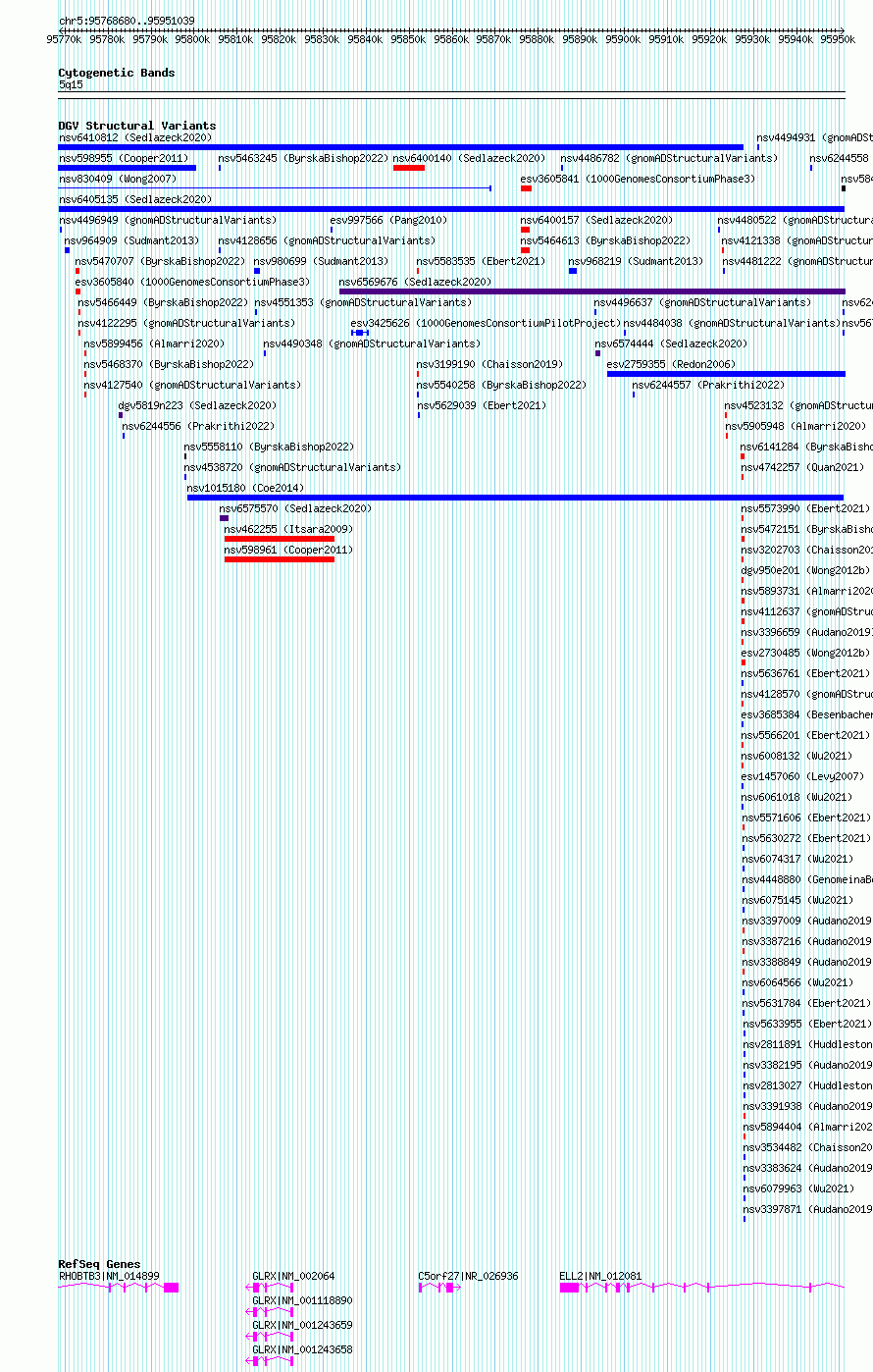
Task: Select the nsv598955 (Cooper2011) variant label
Action: (x=124, y=158)
